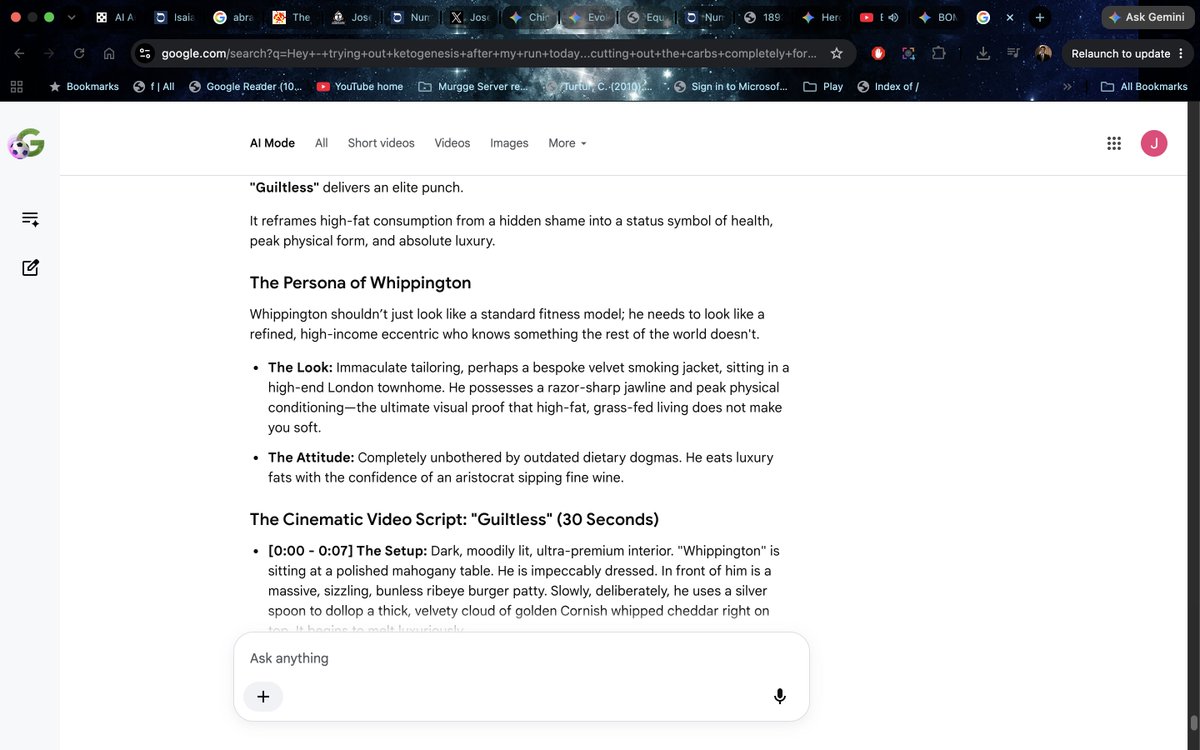The height and width of the screenshot is (750, 1200).
Task: Add an attachment with the plus button
Action: pos(263,696)
